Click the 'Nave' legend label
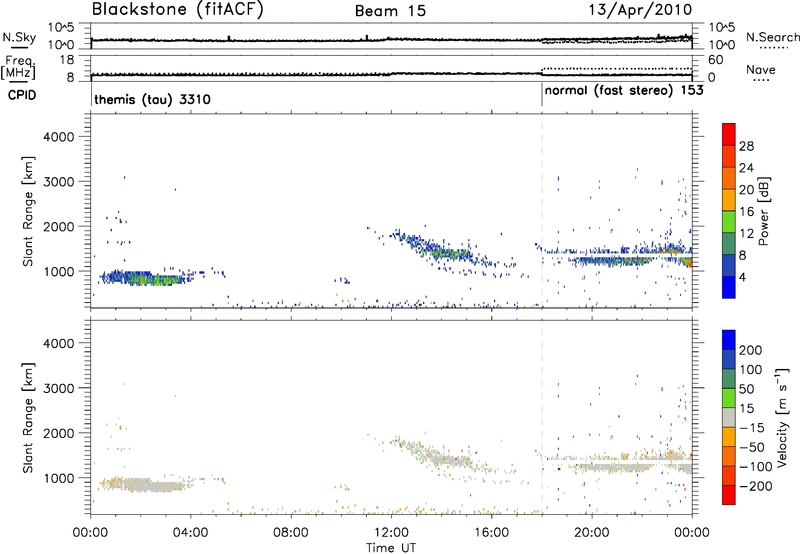Image resolution: width=800 pixels, height=554 pixels. (x=761, y=69)
